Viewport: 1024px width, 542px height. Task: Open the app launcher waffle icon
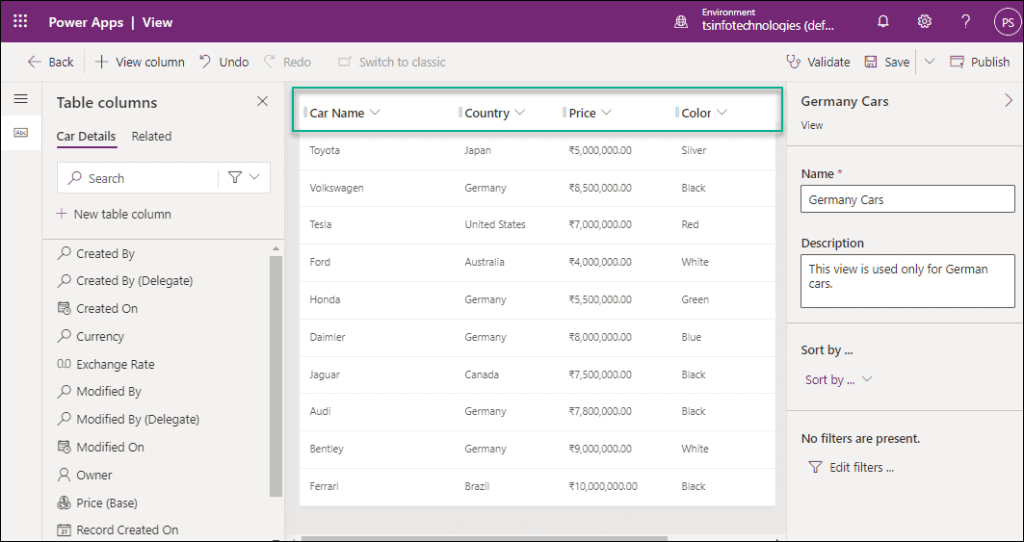[x=20, y=22]
